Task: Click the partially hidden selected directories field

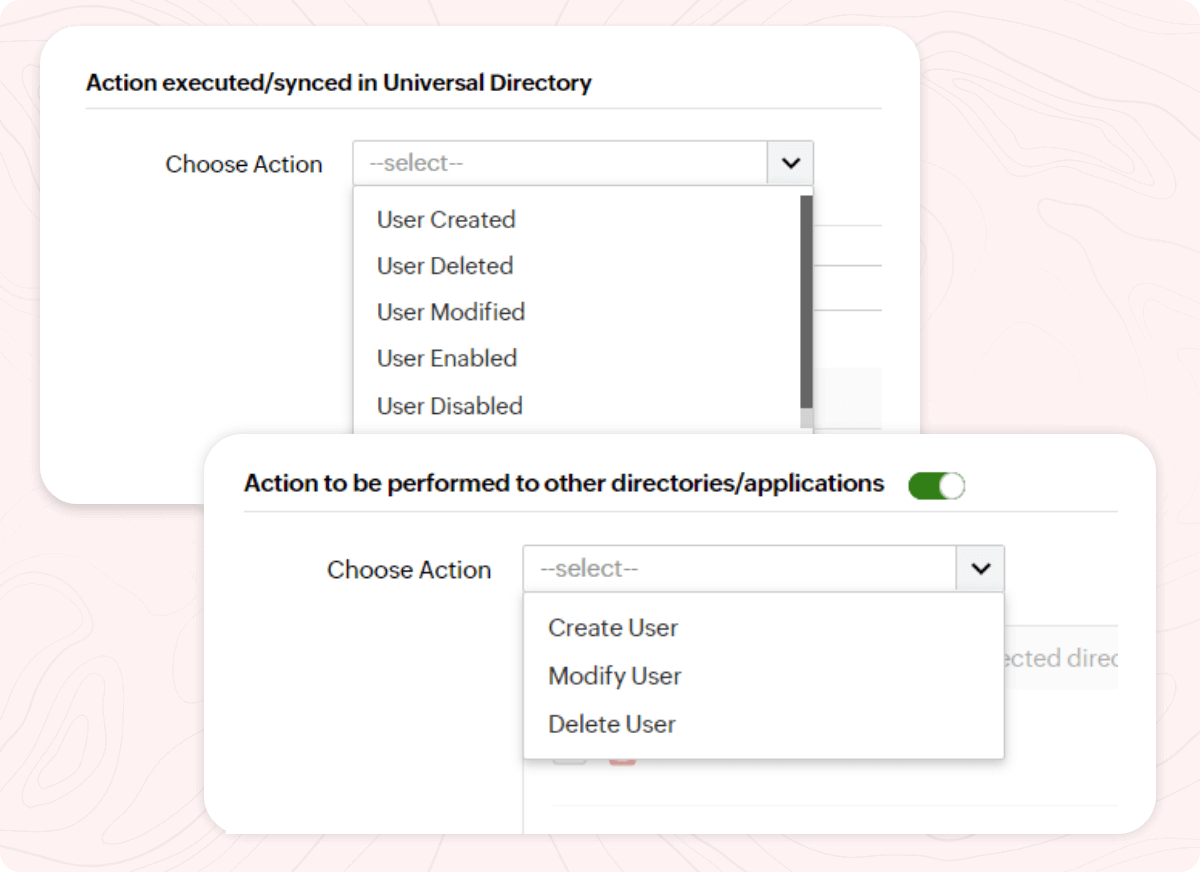Action: coord(1060,658)
